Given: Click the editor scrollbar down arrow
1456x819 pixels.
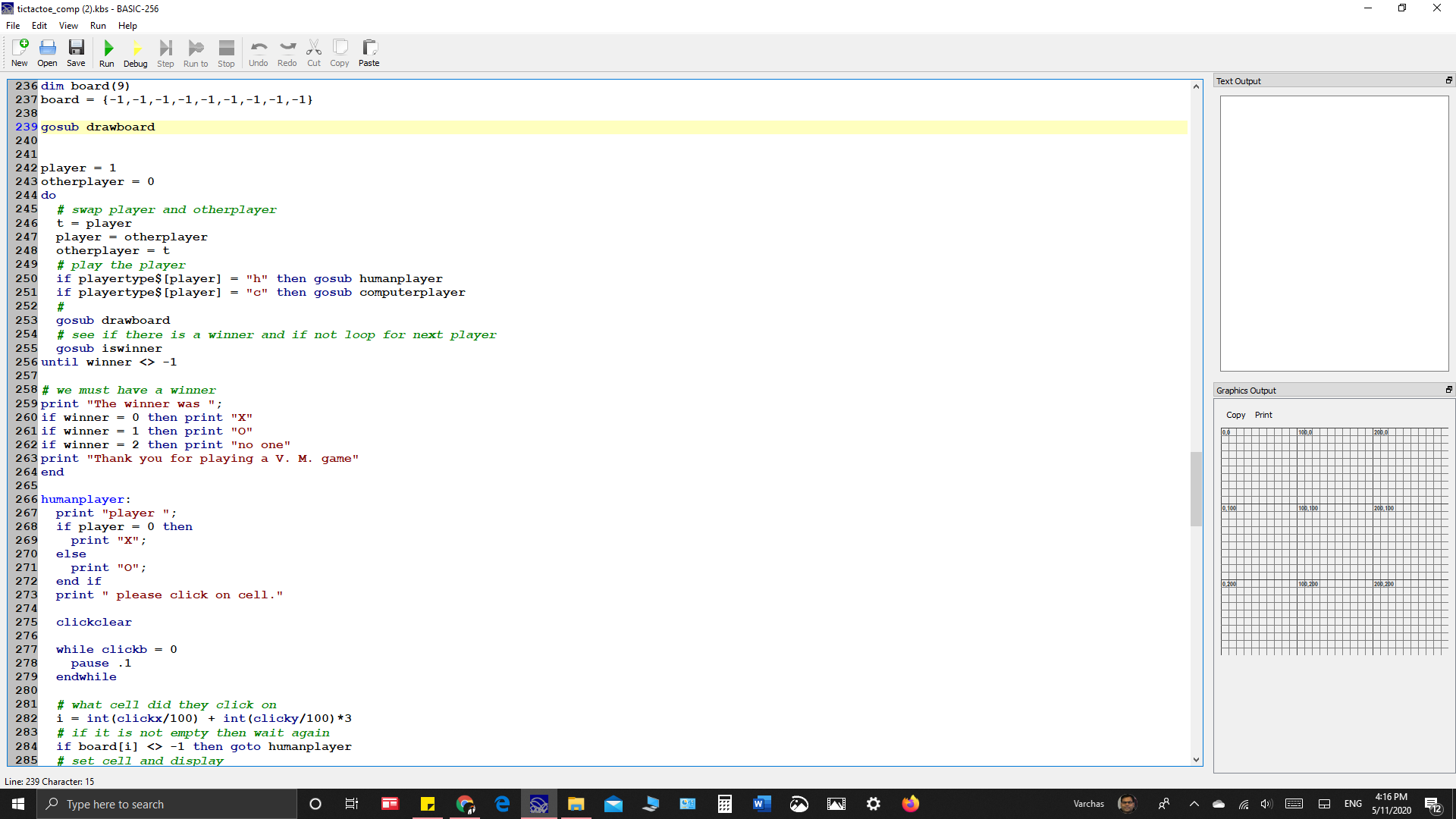Looking at the screenshot, I should (x=1196, y=759).
